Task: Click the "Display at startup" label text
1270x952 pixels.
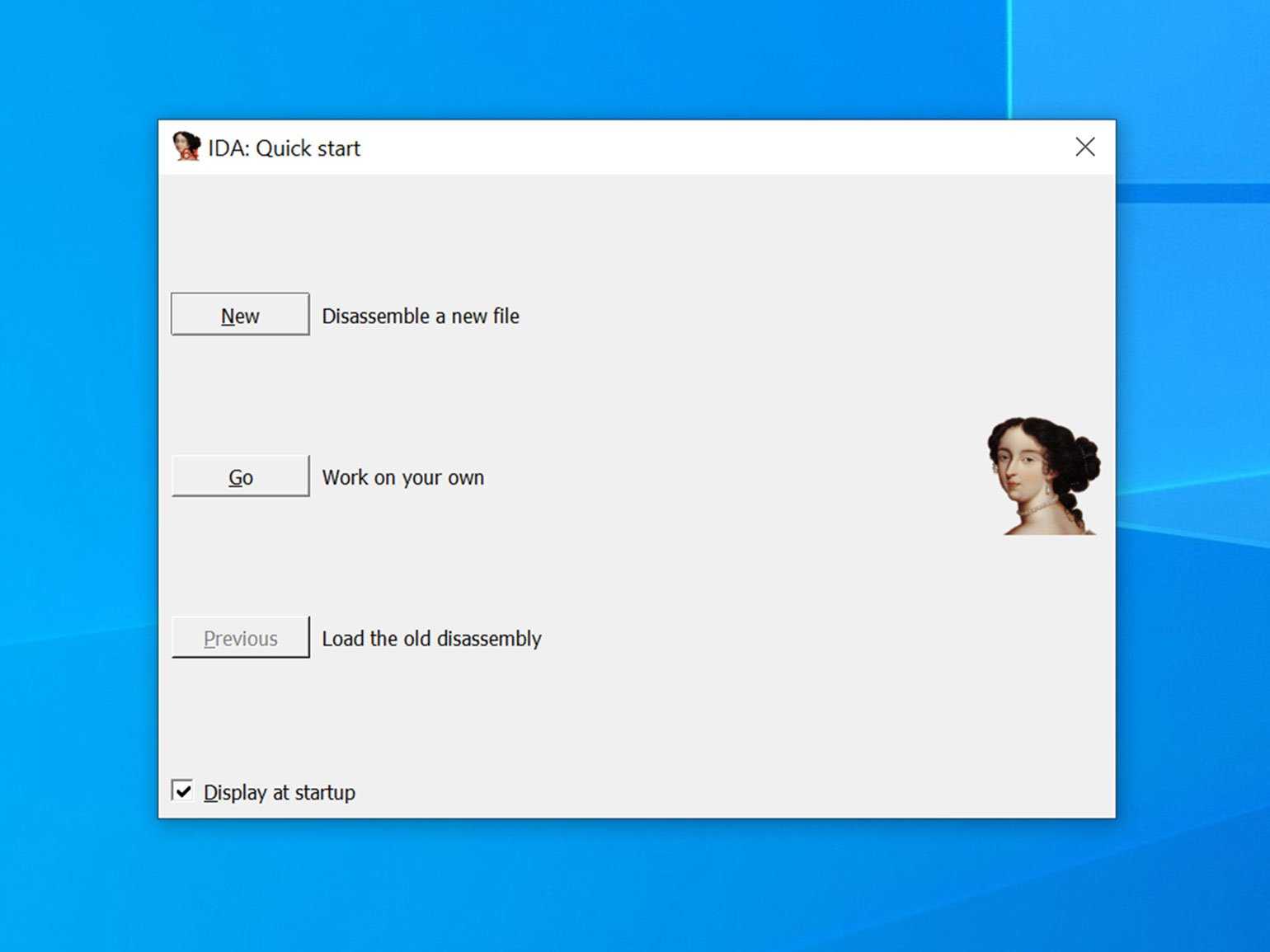Action: coord(279,793)
